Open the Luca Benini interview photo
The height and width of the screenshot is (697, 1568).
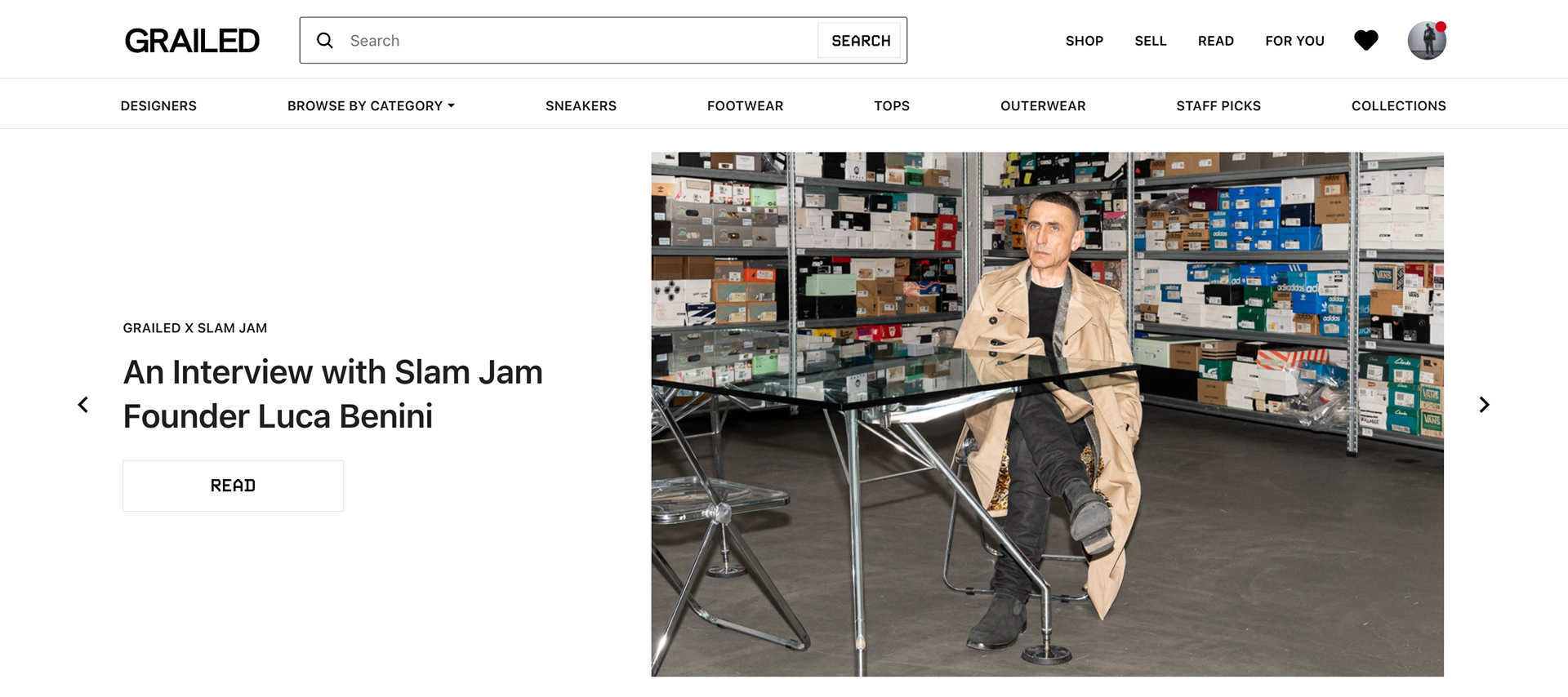click(1047, 414)
